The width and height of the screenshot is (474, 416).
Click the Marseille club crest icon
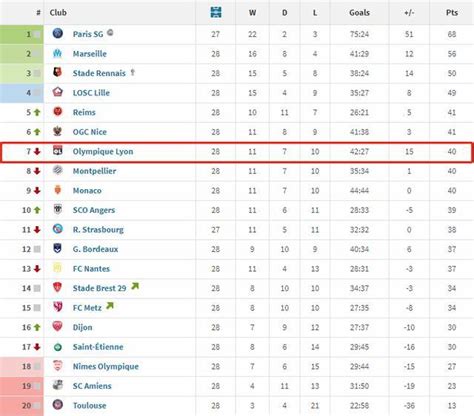tap(58, 53)
